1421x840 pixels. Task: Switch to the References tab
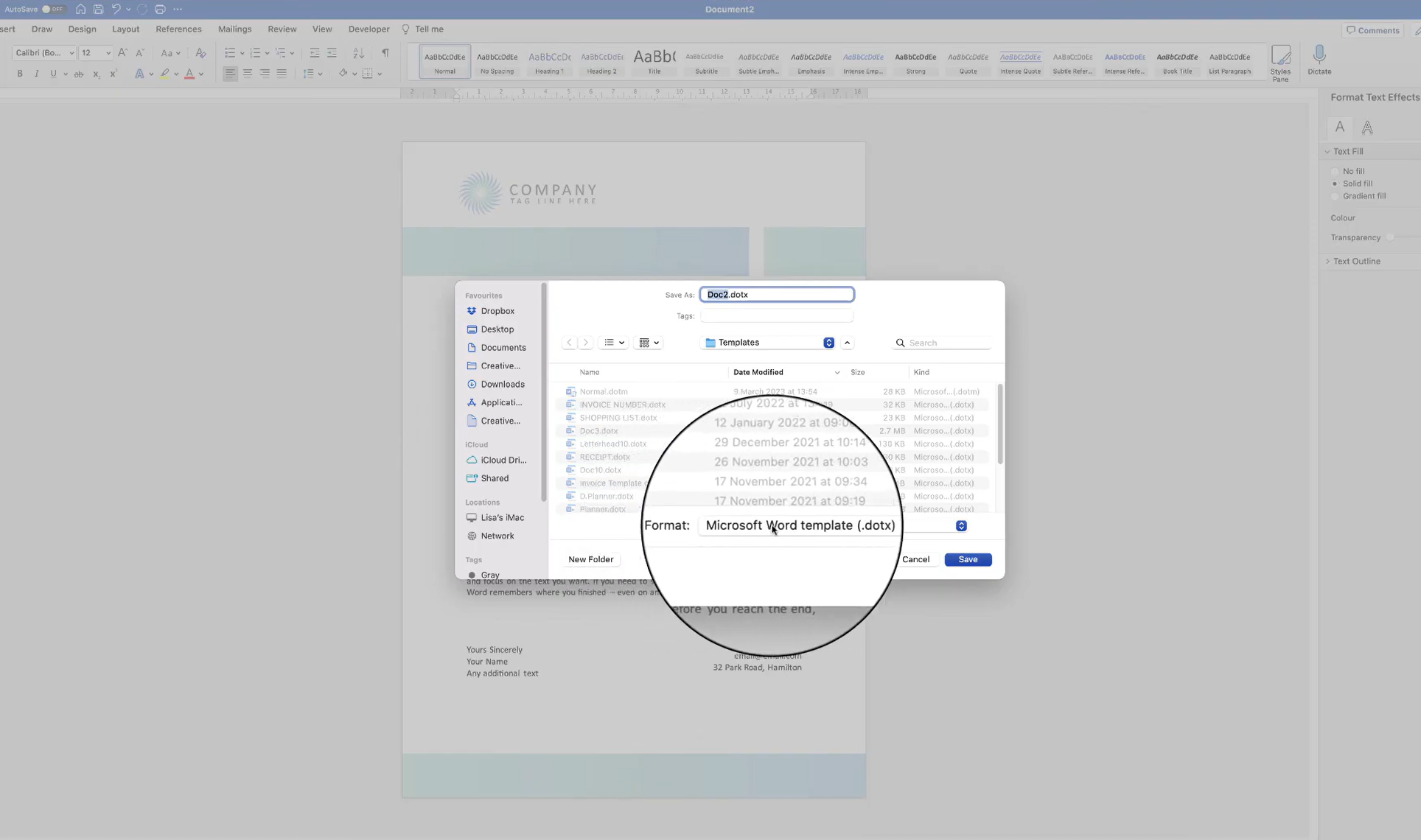click(x=178, y=29)
